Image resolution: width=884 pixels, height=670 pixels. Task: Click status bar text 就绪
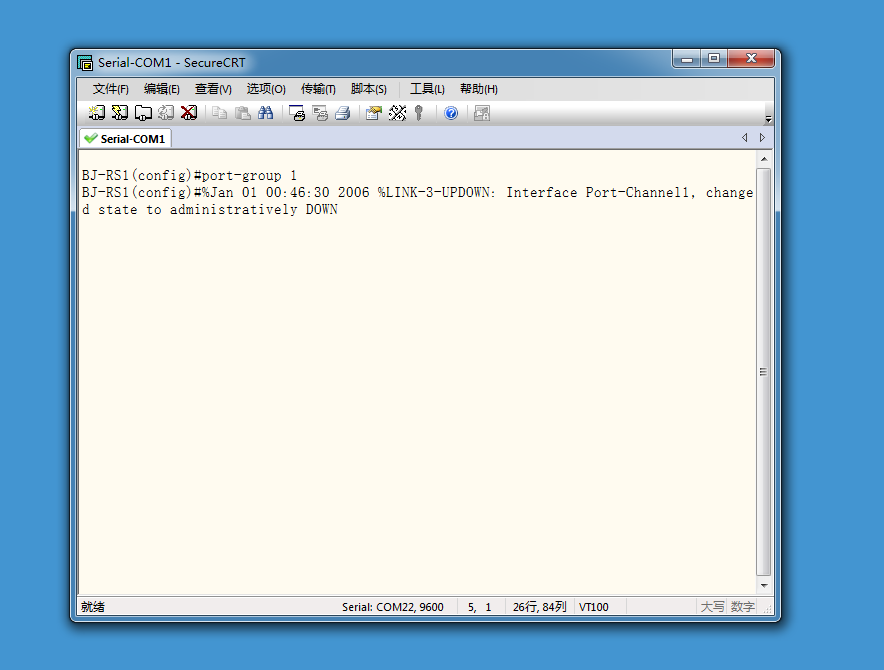(93, 607)
